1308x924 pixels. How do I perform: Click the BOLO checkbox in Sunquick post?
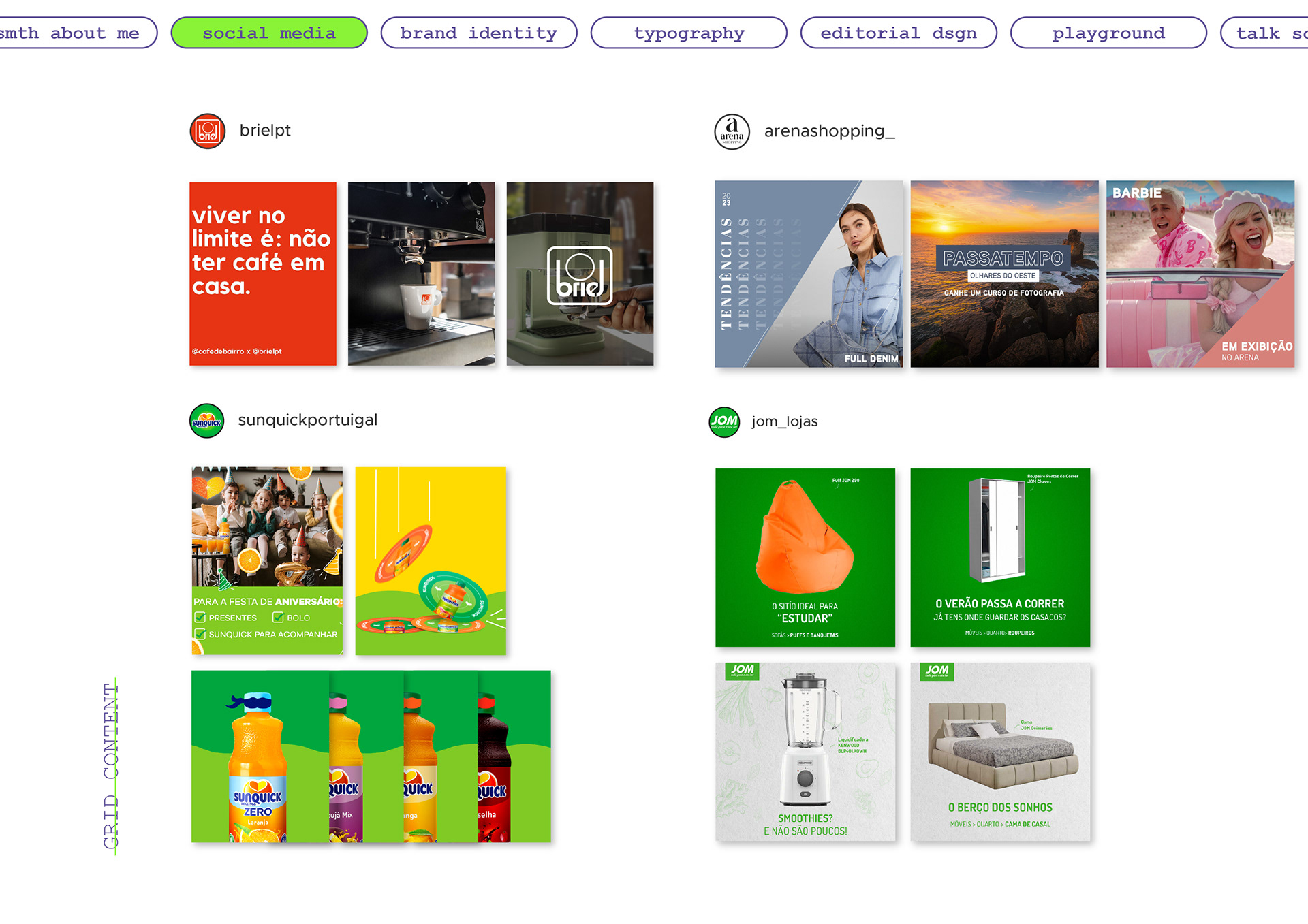(x=278, y=618)
